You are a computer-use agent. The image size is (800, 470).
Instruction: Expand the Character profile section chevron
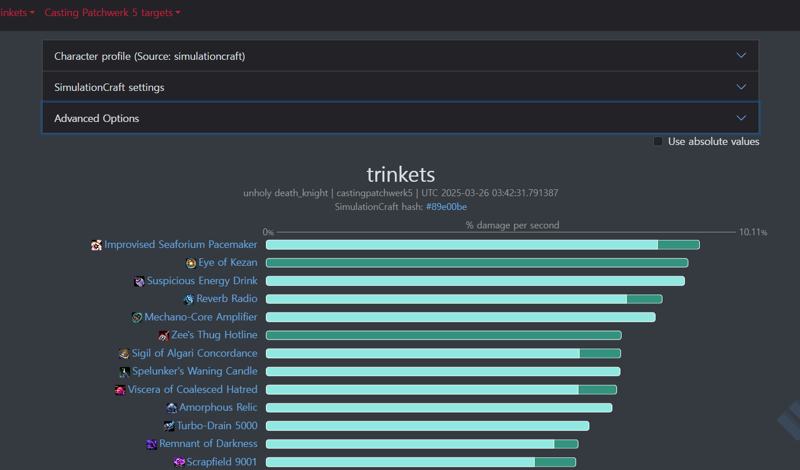coord(741,56)
